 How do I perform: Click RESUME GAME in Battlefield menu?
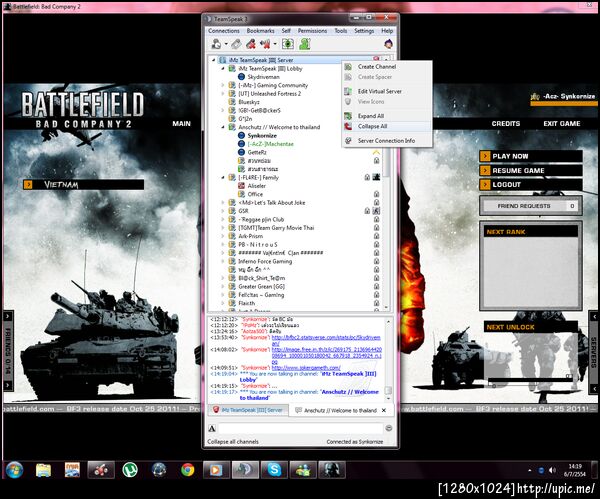[531, 170]
